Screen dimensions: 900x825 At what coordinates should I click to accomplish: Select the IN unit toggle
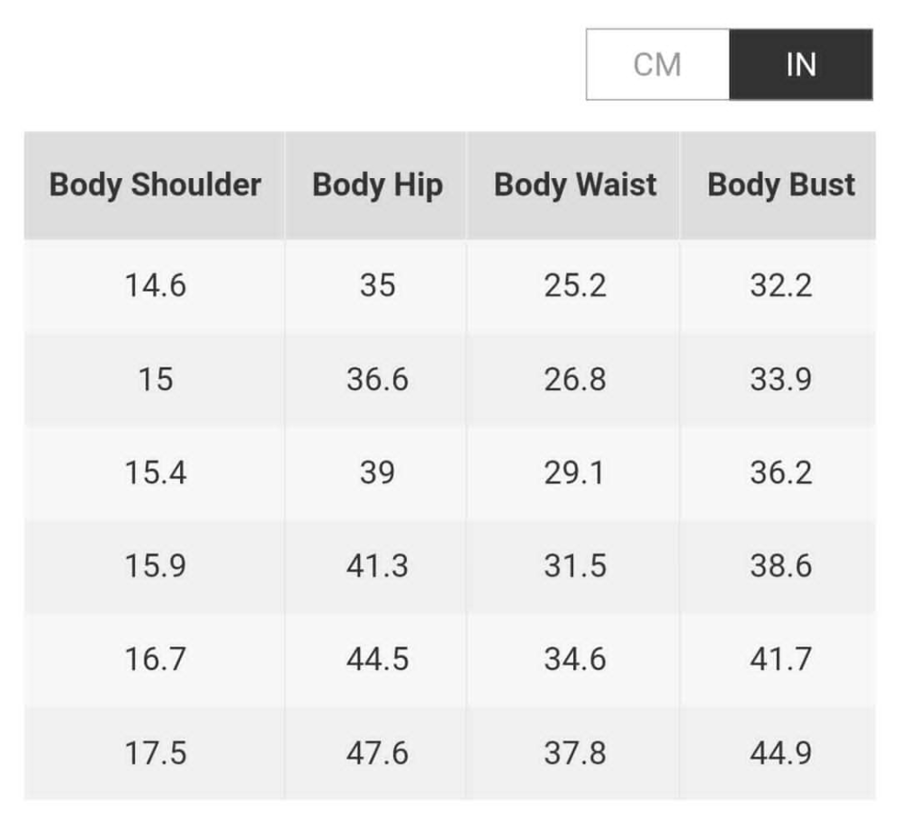point(801,64)
